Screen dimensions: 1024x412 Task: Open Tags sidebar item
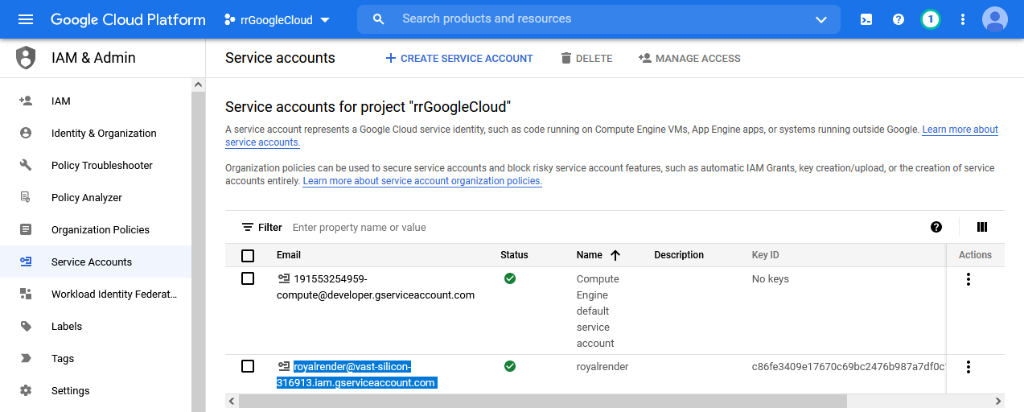click(95, 358)
